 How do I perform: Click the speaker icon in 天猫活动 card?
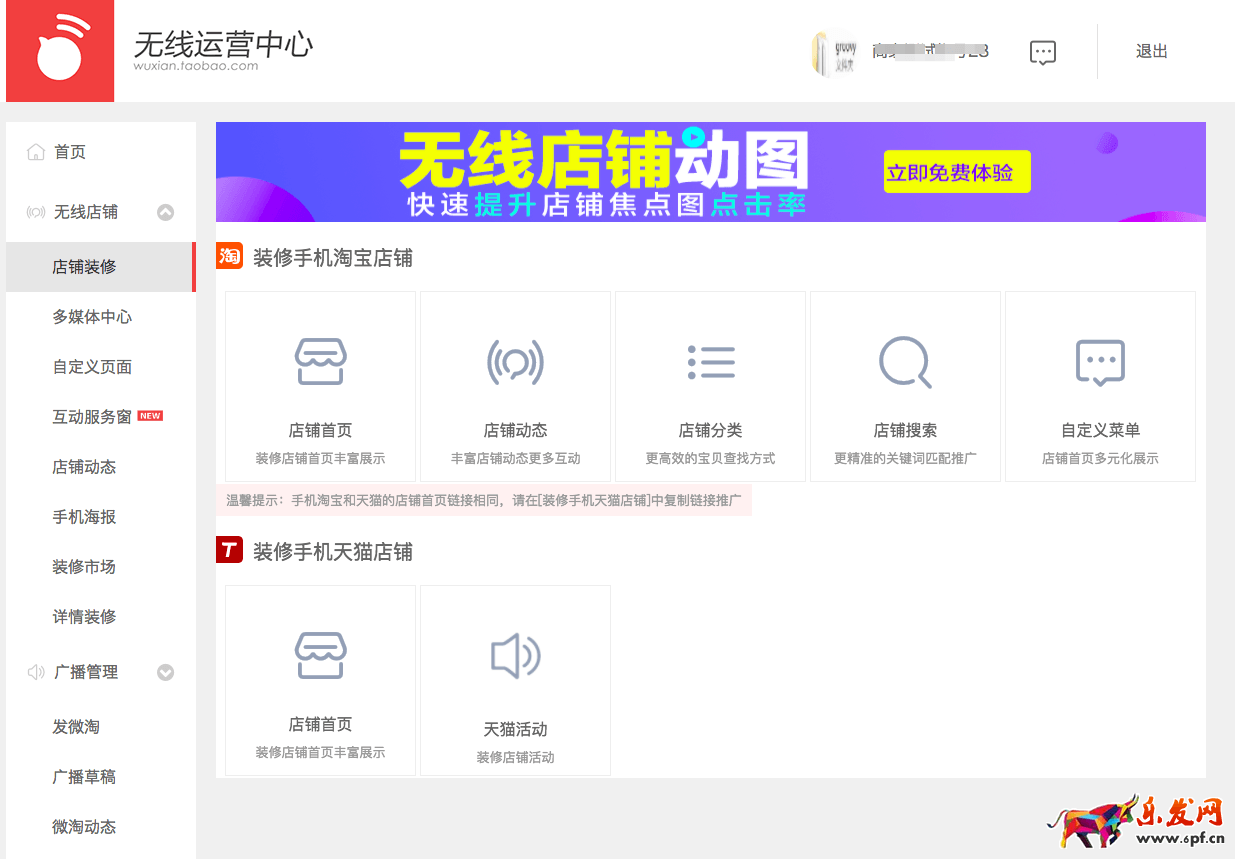pos(515,657)
